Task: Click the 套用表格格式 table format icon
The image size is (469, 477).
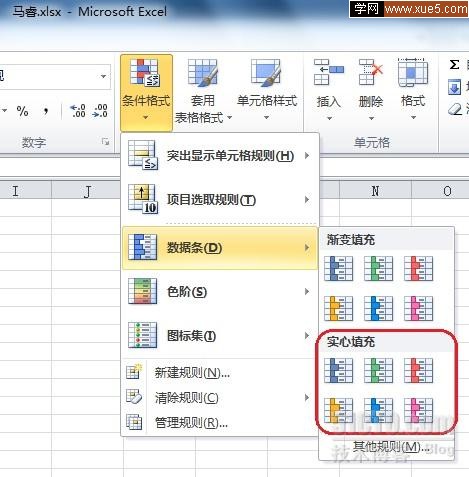Action: click(x=203, y=72)
